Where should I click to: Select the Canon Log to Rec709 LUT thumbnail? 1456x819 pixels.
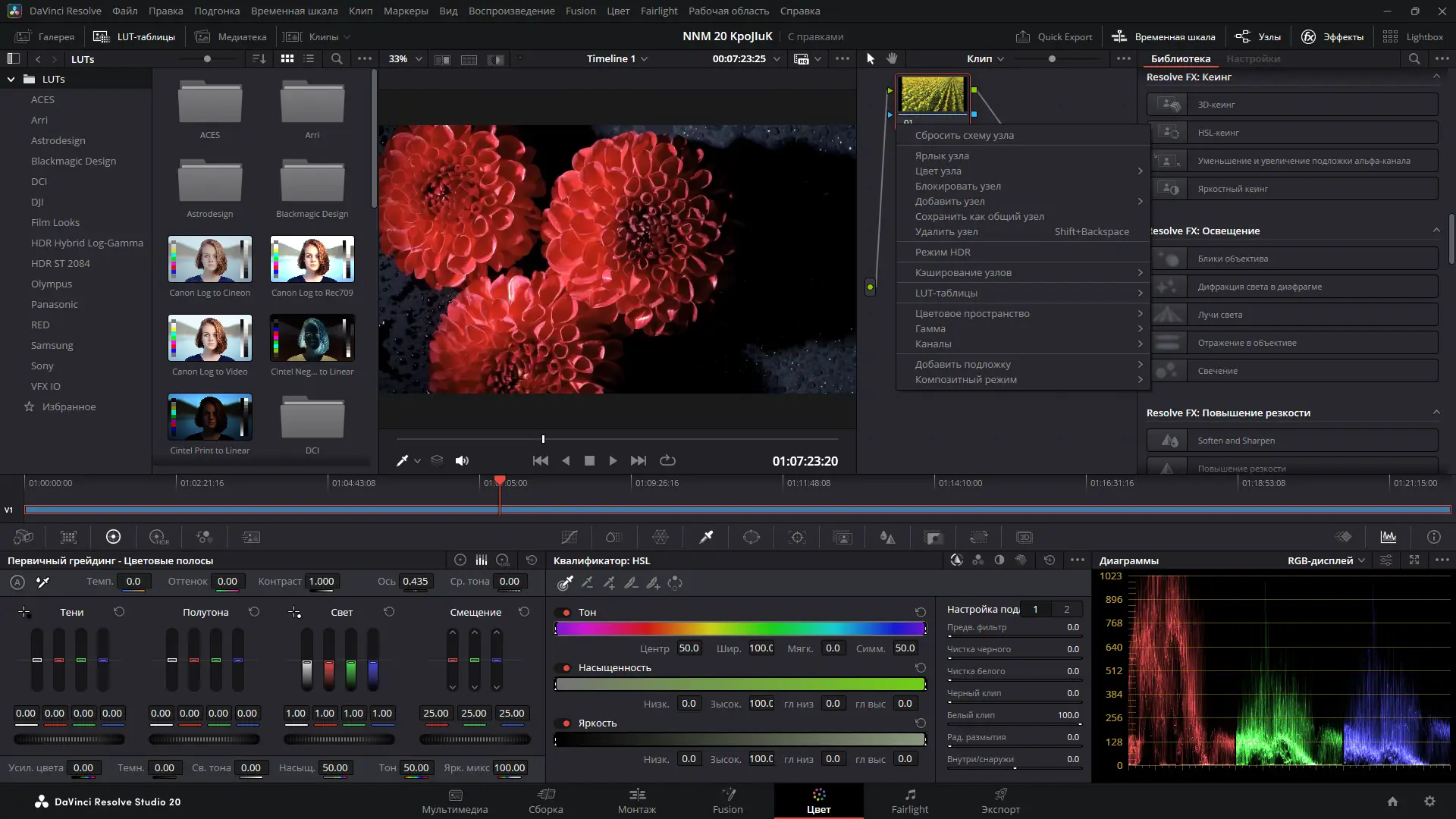312,259
